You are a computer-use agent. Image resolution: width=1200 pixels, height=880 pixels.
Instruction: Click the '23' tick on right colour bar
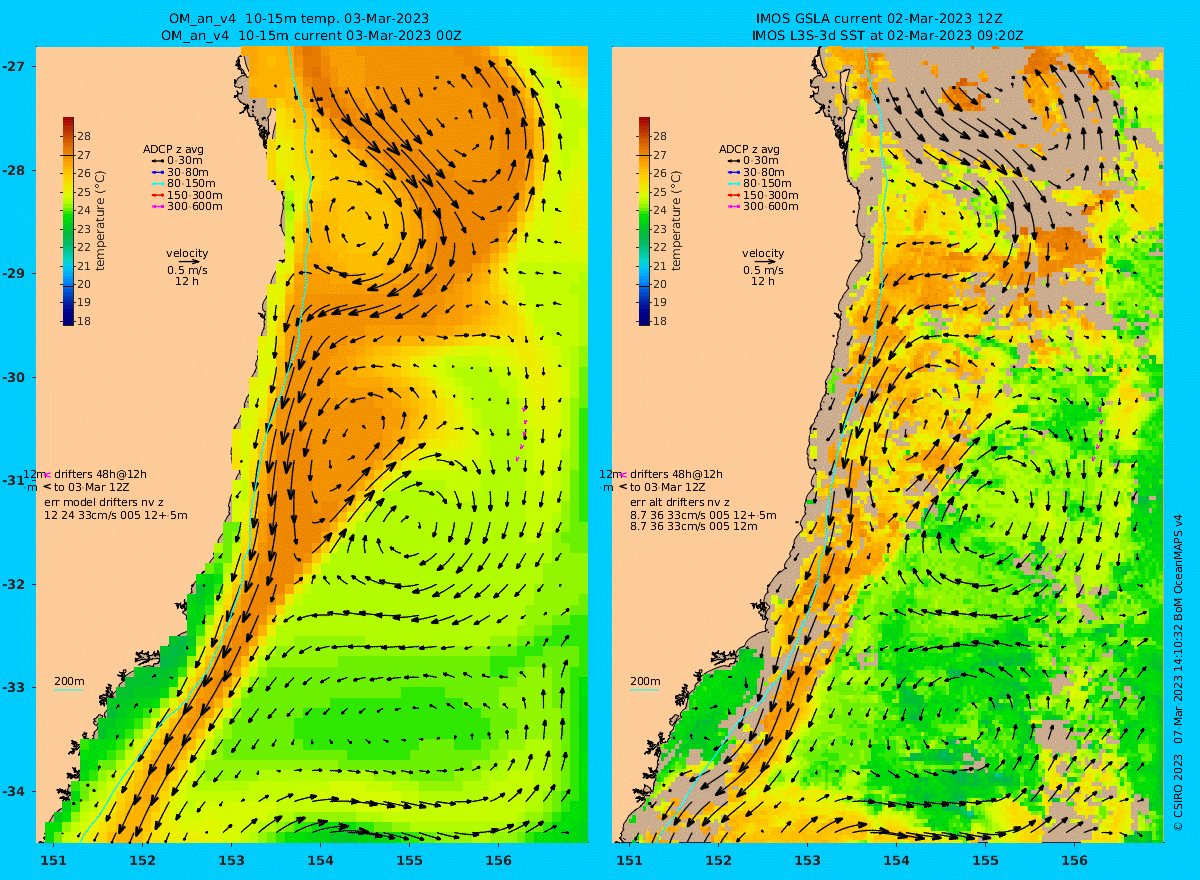(x=660, y=228)
